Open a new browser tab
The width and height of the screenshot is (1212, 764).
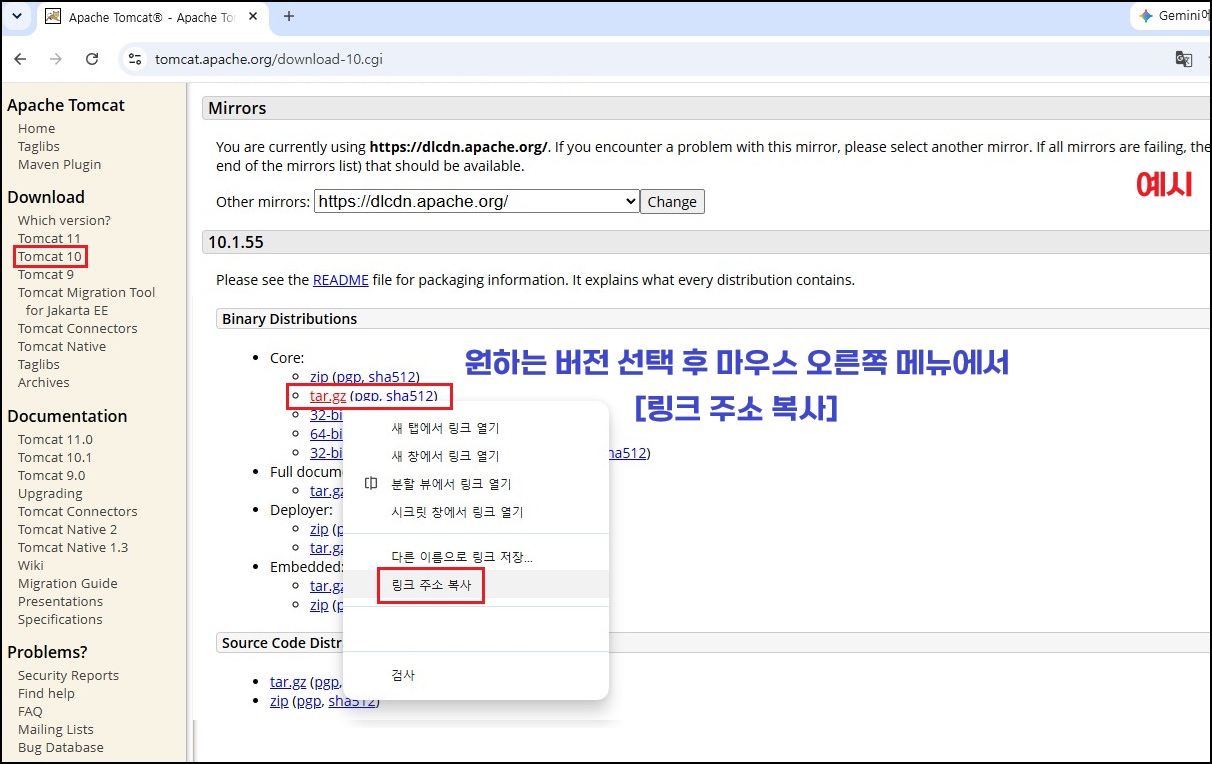click(x=289, y=16)
